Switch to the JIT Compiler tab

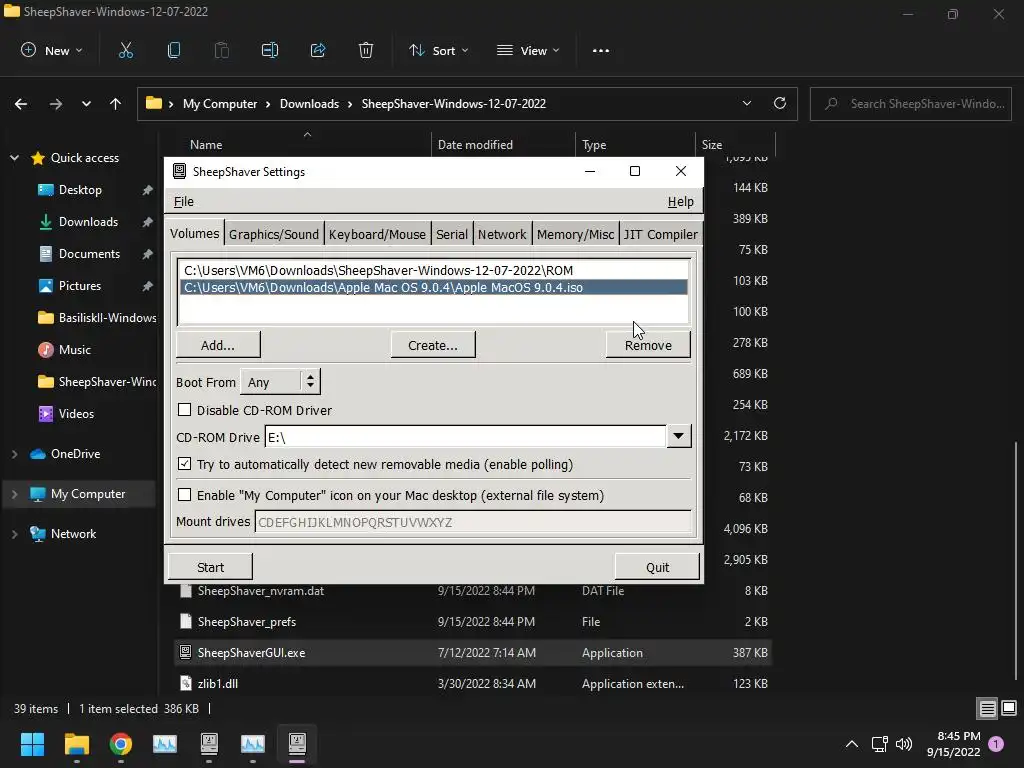coord(660,234)
